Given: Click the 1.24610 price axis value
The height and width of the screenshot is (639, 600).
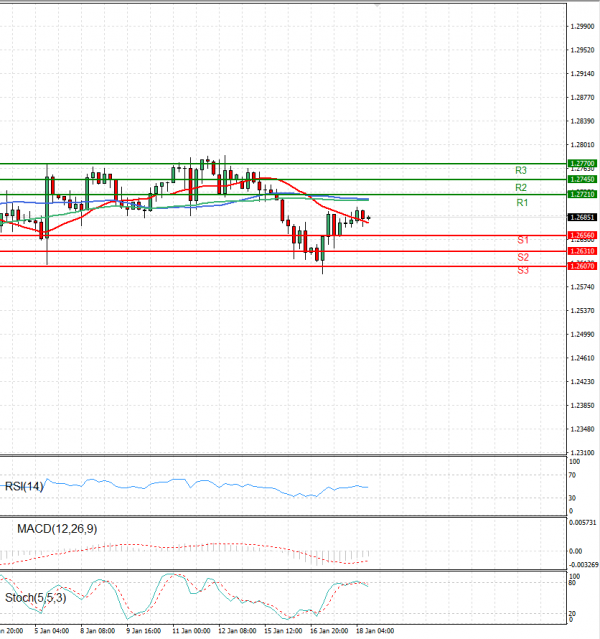Looking at the screenshot, I should point(582,358).
